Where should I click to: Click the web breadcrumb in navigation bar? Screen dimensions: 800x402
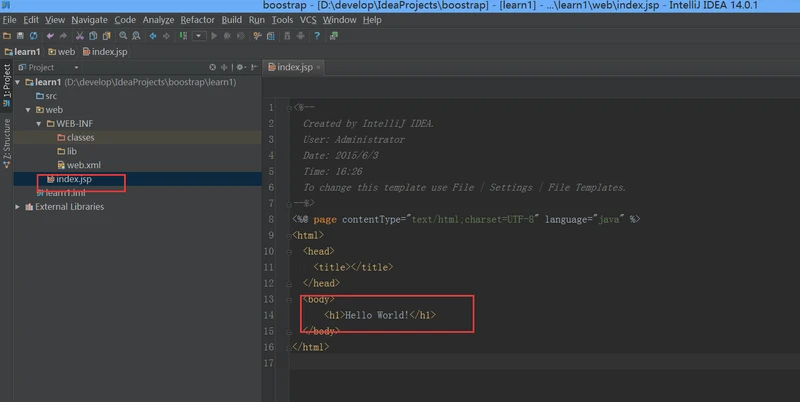point(62,52)
